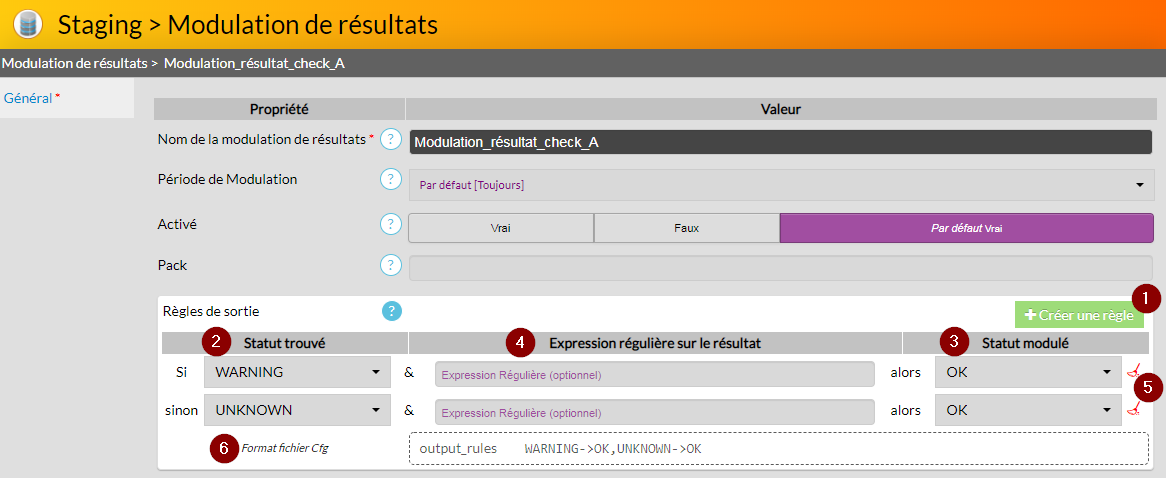Open the UNKNOWN found-status dropdown
1166x478 pixels.
297,410
